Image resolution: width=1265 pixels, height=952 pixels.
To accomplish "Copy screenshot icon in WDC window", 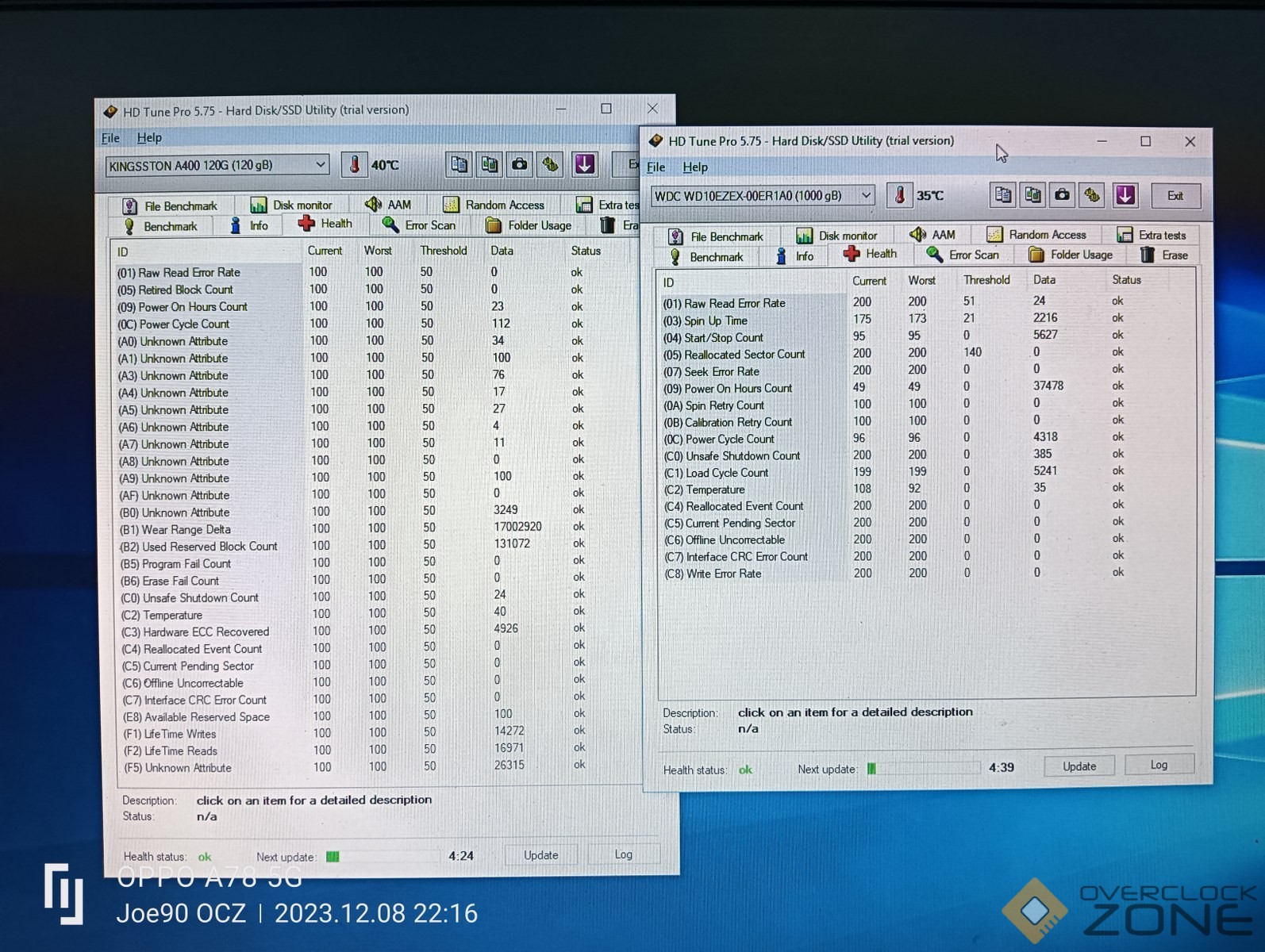I will [x=1032, y=195].
